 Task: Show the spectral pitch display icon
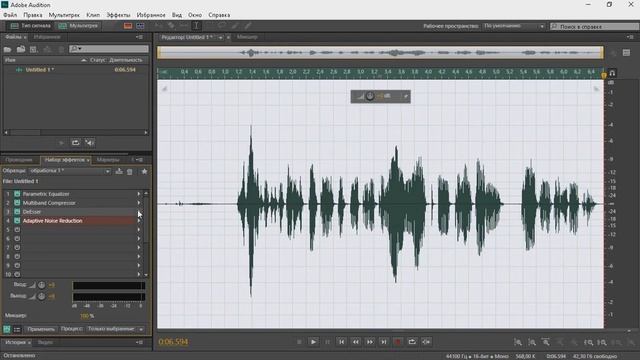[140, 26]
